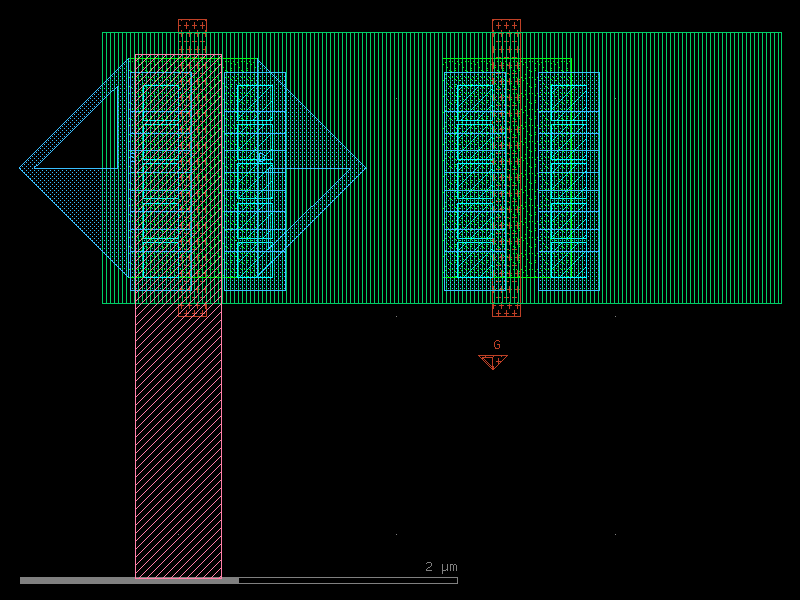The image size is (800, 600).
Task: Click the bottom contact square in the third column
Action: (474, 260)
